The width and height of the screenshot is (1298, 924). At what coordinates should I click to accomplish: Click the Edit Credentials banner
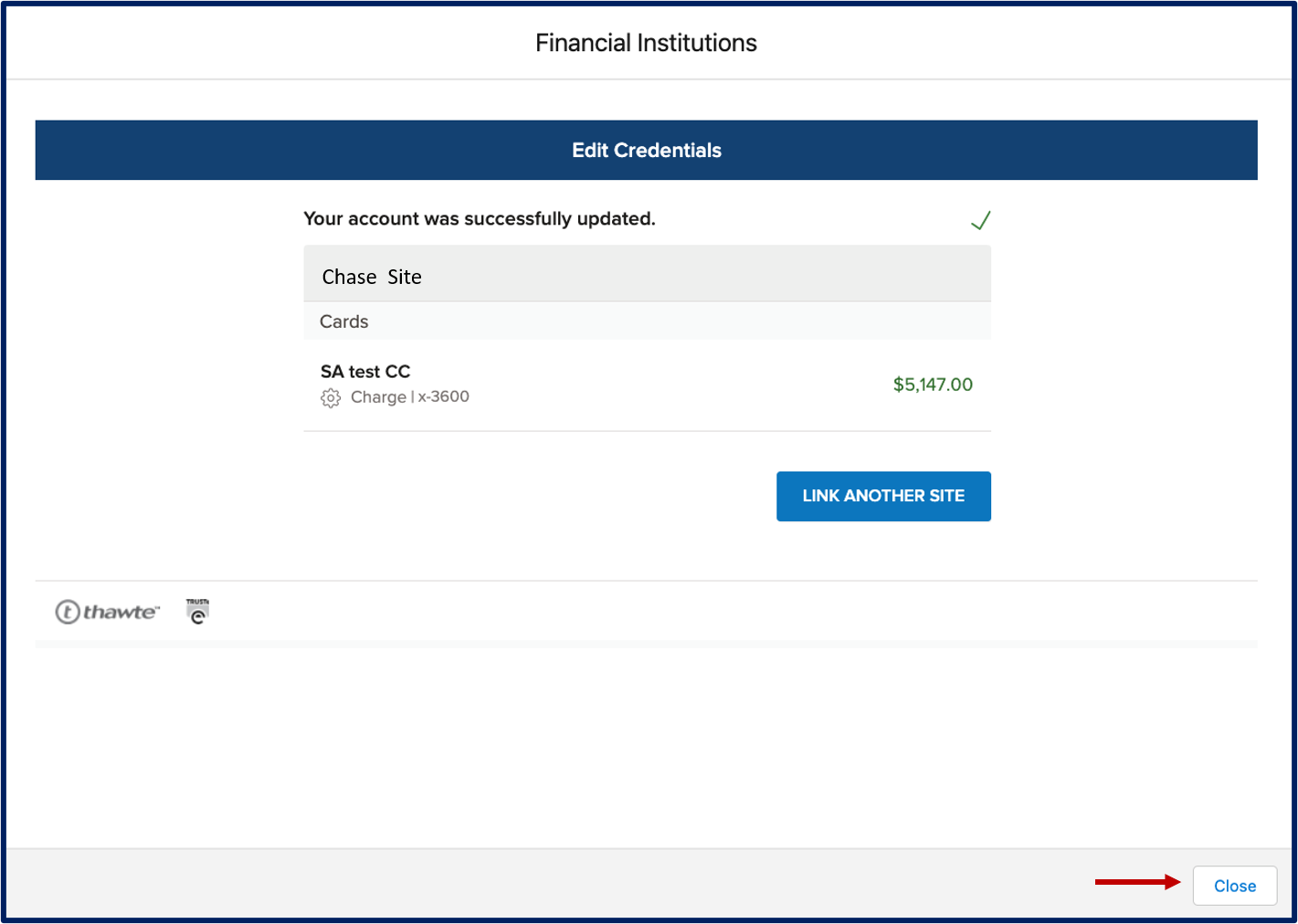pos(646,150)
